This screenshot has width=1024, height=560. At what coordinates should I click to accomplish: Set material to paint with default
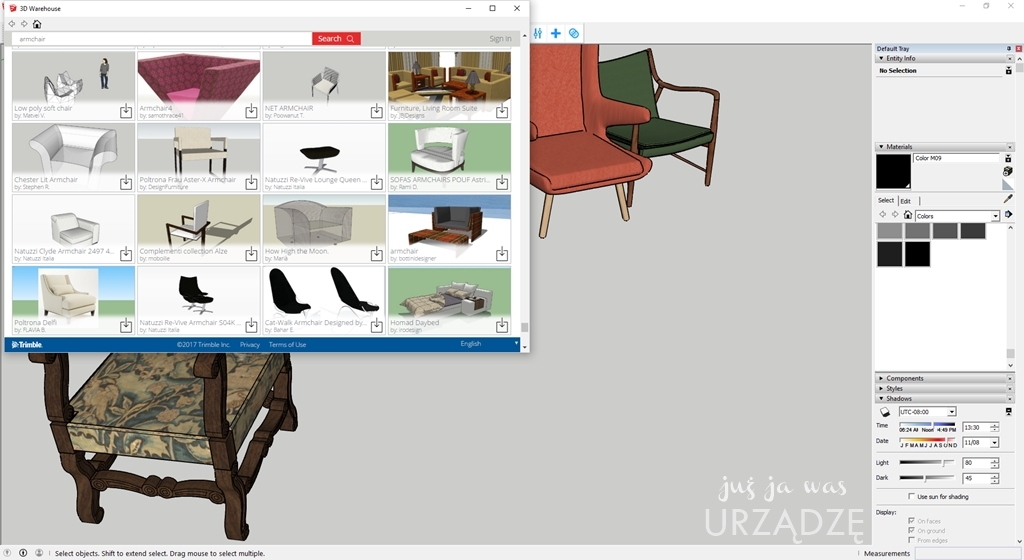click(1008, 185)
